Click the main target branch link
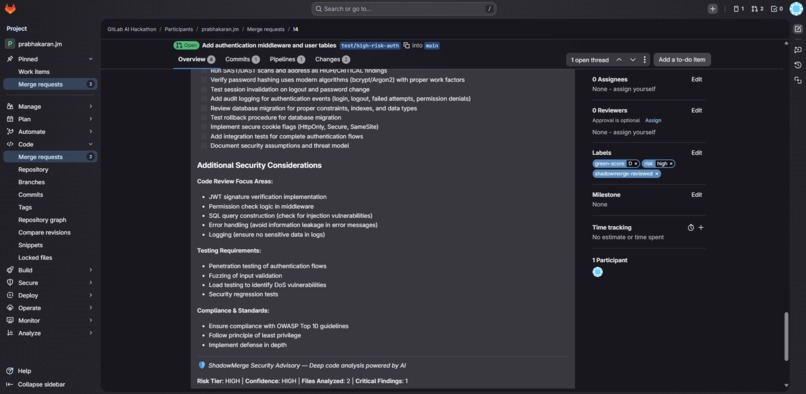The image size is (806, 394). [432, 45]
